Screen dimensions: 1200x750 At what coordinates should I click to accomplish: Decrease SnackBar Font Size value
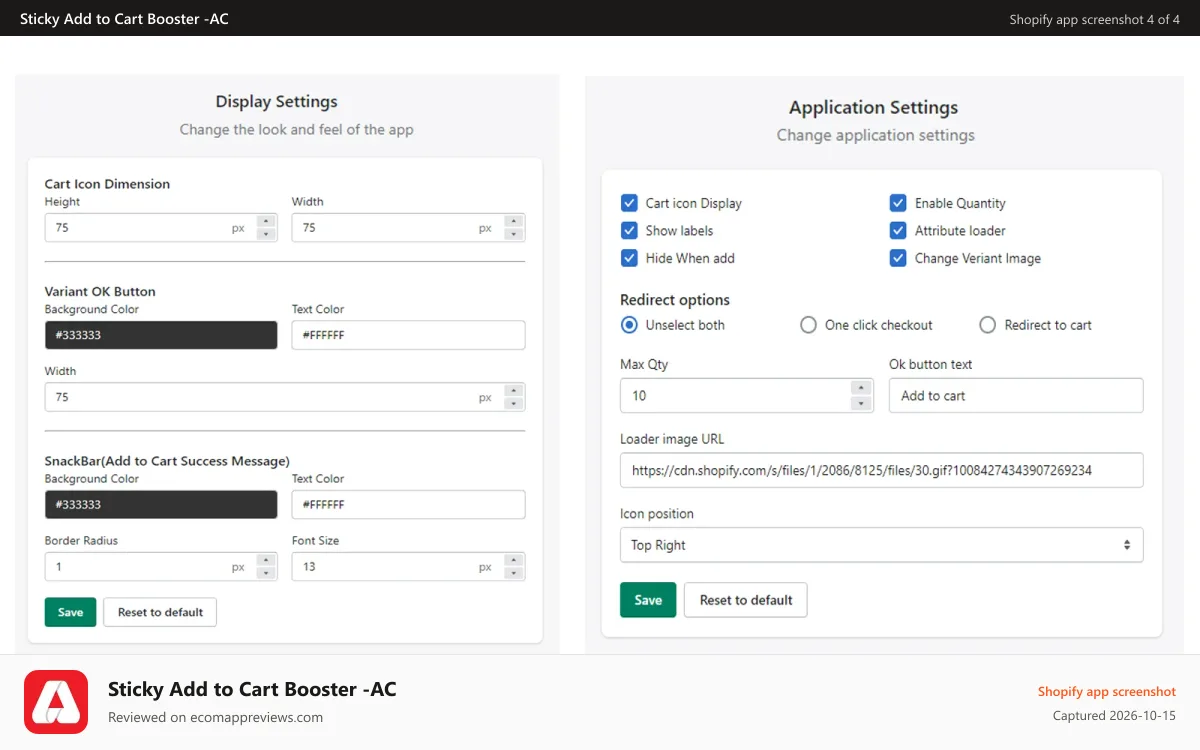[x=513, y=573]
